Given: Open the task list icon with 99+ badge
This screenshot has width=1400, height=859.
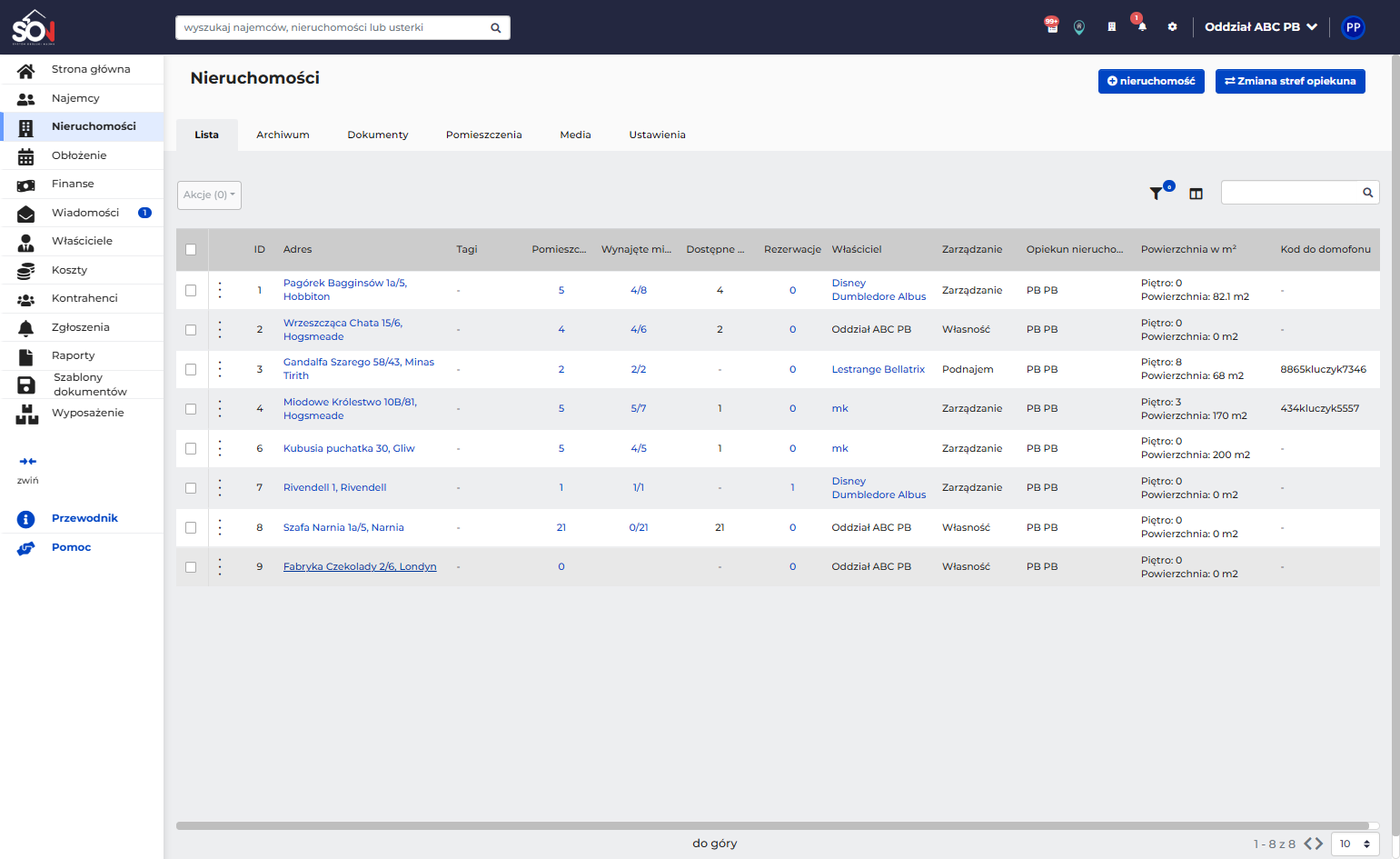Looking at the screenshot, I should [1052, 27].
